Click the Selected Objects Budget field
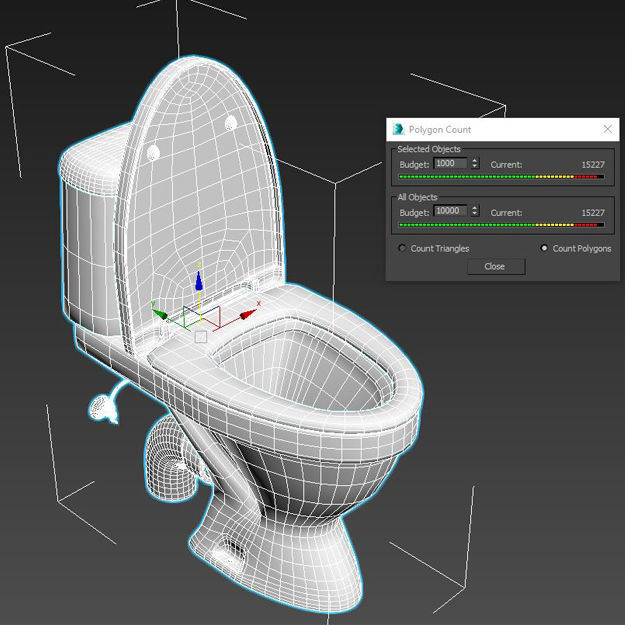The image size is (625, 625). point(450,163)
